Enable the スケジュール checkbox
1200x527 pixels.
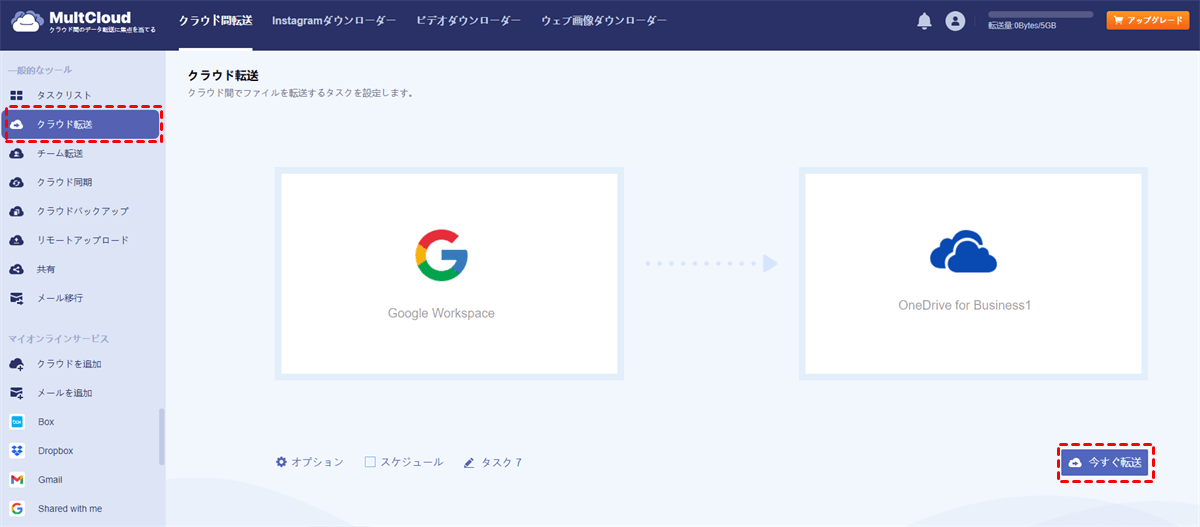370,462
